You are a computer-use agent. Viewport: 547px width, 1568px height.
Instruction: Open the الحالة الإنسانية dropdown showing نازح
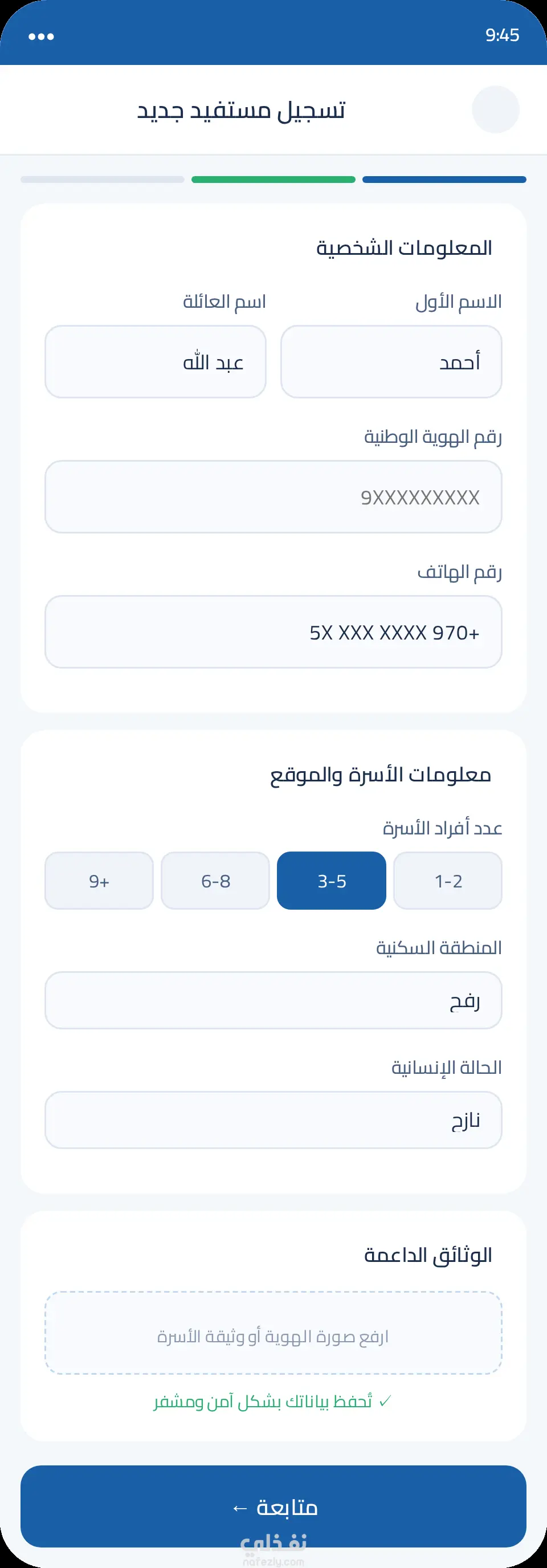[x=273, y=1120]
